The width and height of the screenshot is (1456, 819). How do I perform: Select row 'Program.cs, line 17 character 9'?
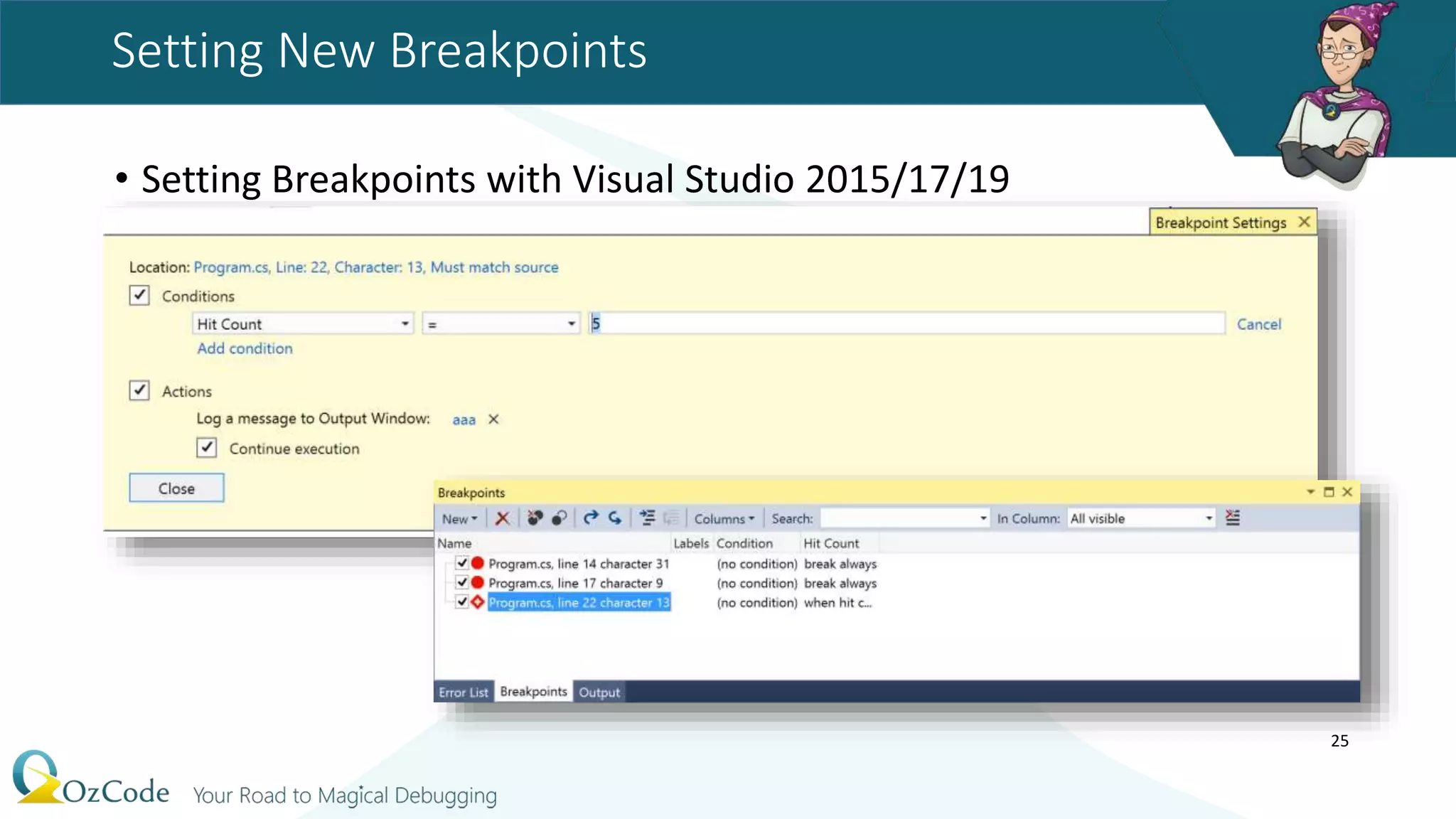coord(575,583)
